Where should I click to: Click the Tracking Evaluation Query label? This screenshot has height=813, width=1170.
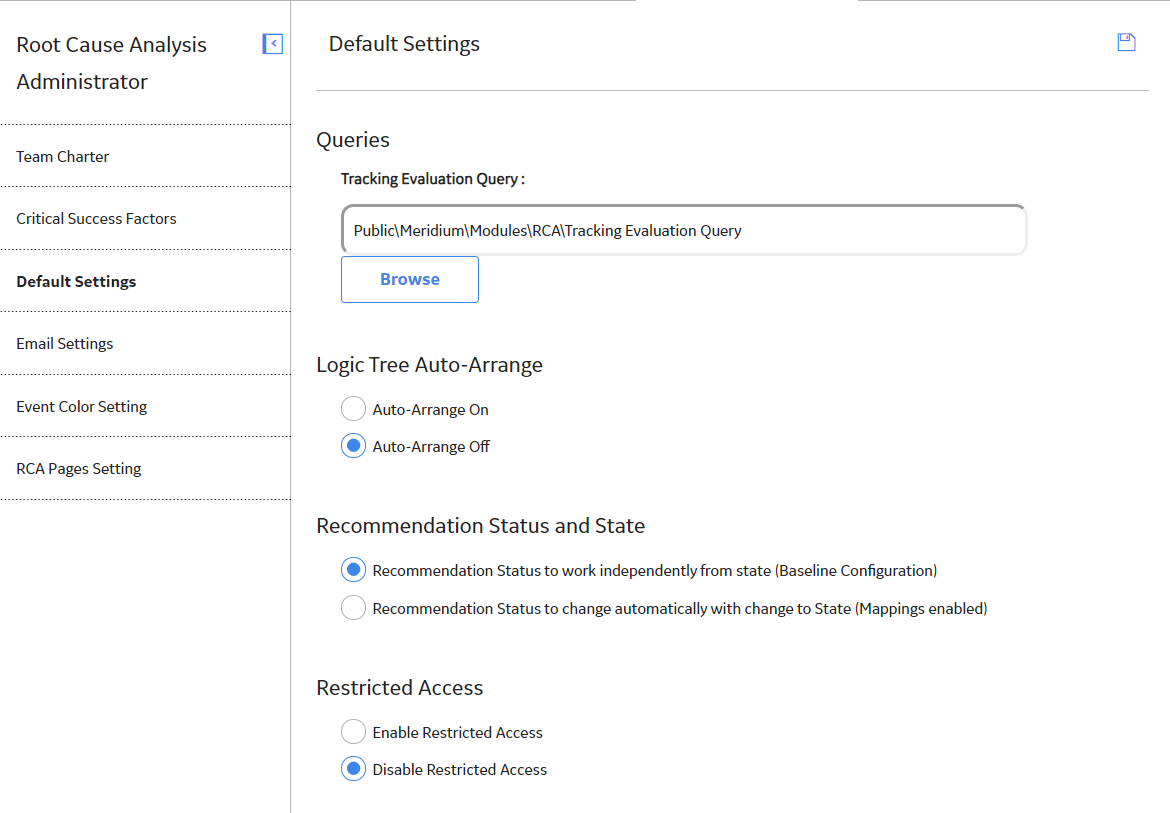[x=433, y=179]
